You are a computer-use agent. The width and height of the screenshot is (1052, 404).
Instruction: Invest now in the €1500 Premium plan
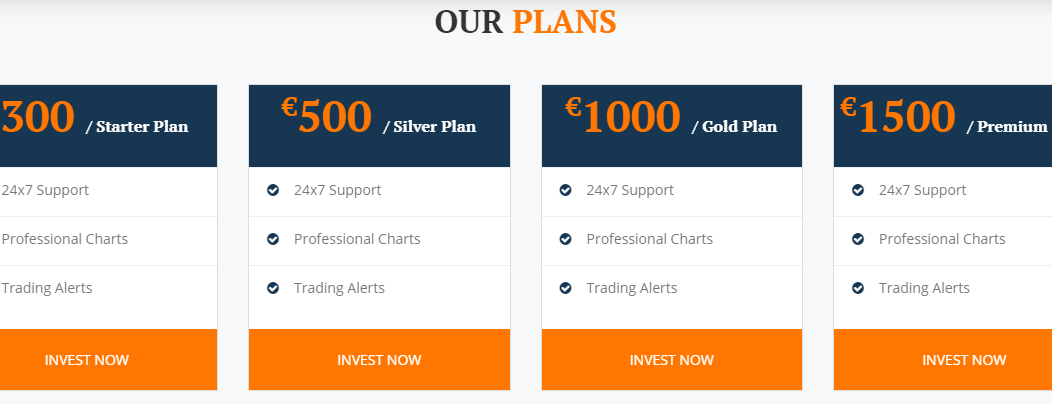click(943, 360)
